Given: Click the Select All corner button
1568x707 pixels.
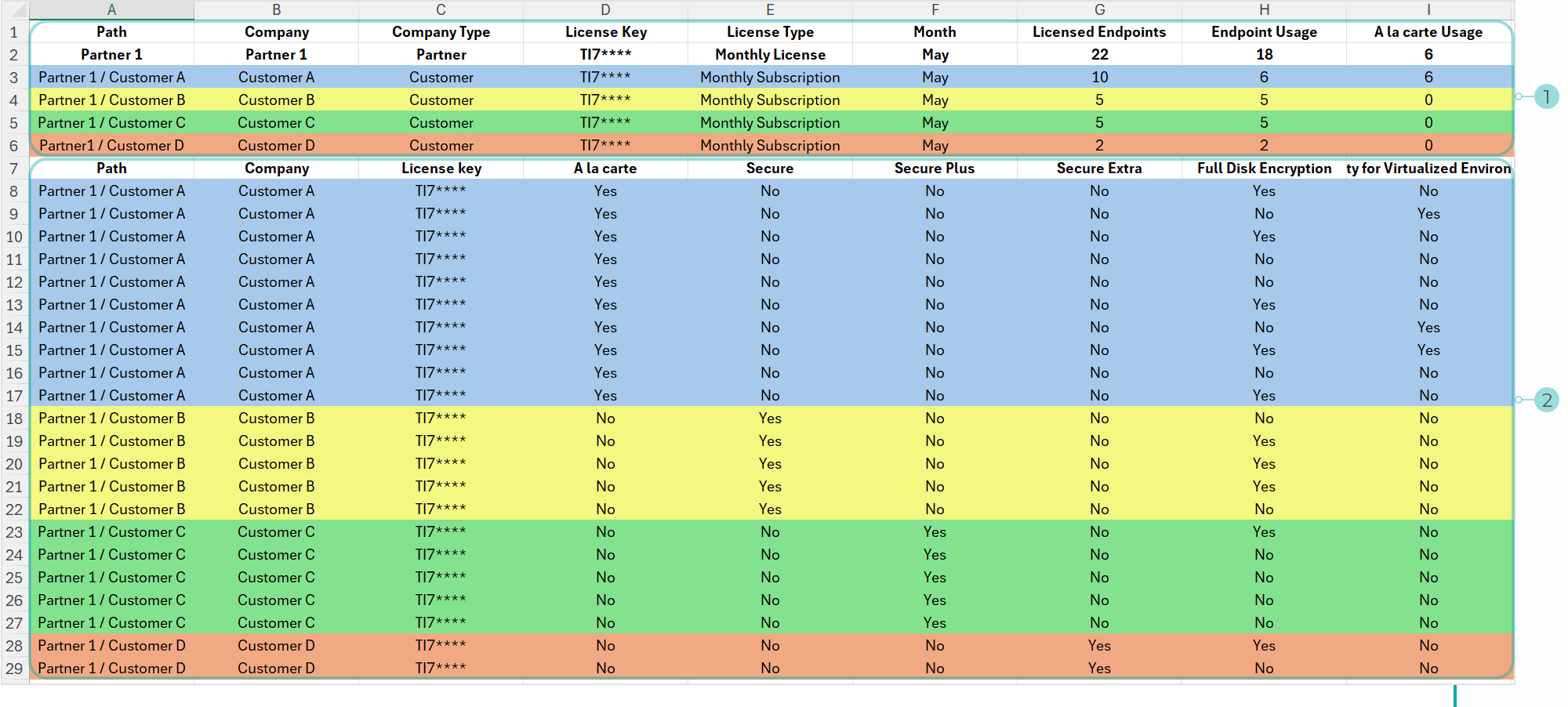Looking at the screenshot, I should tap(13, 10).
